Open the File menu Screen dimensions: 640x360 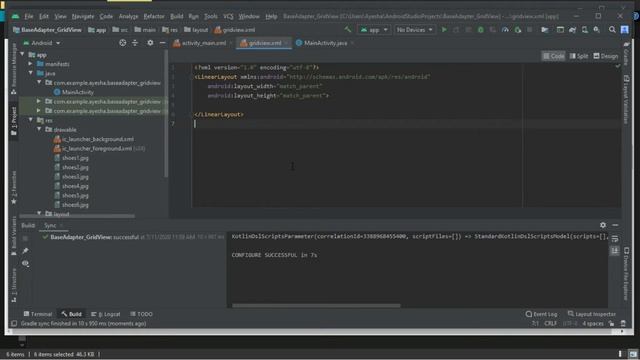point(29,16)
